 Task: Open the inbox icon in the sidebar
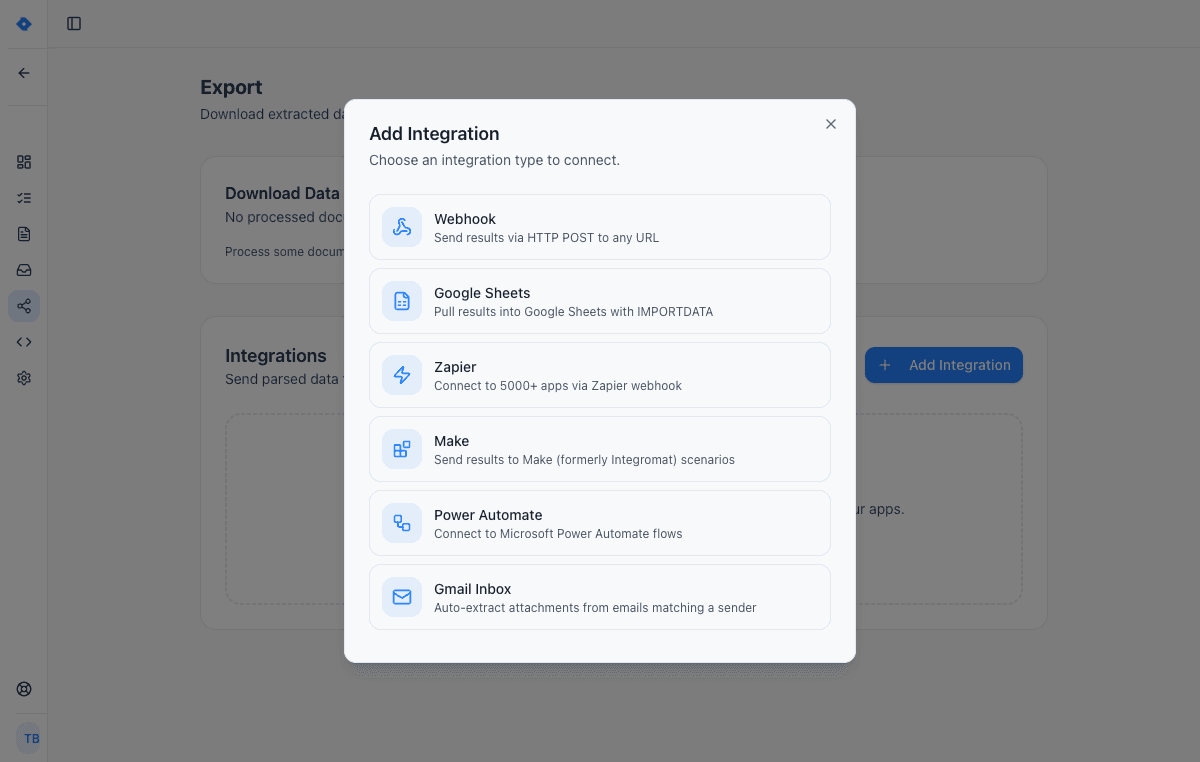coord(23,269)
